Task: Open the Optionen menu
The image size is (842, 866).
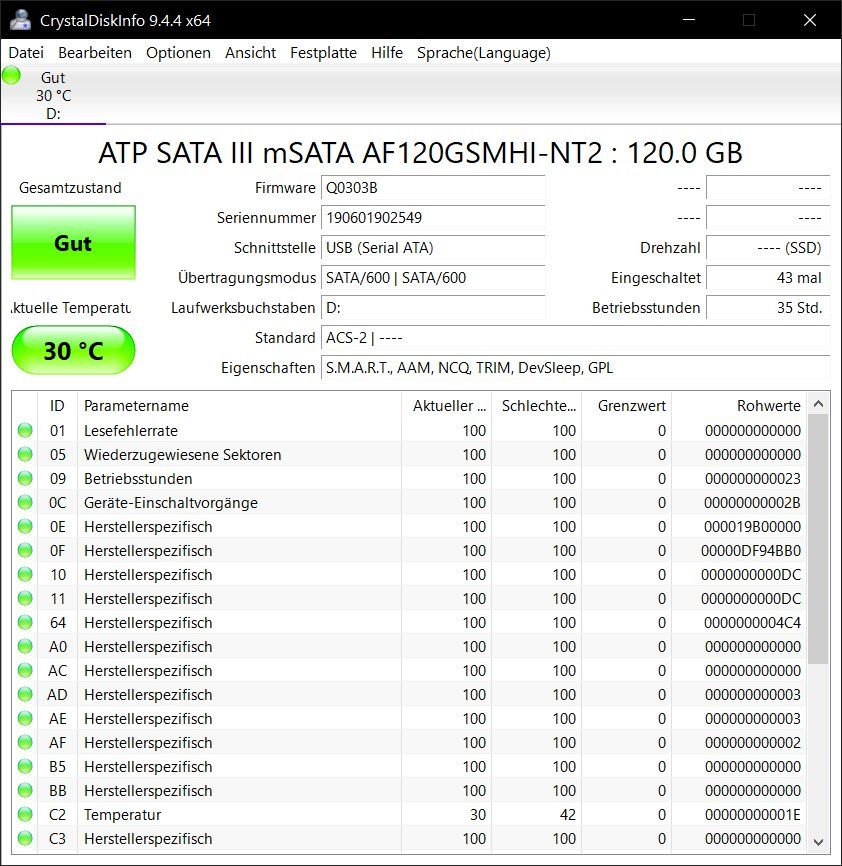Action: click(178, 53)
